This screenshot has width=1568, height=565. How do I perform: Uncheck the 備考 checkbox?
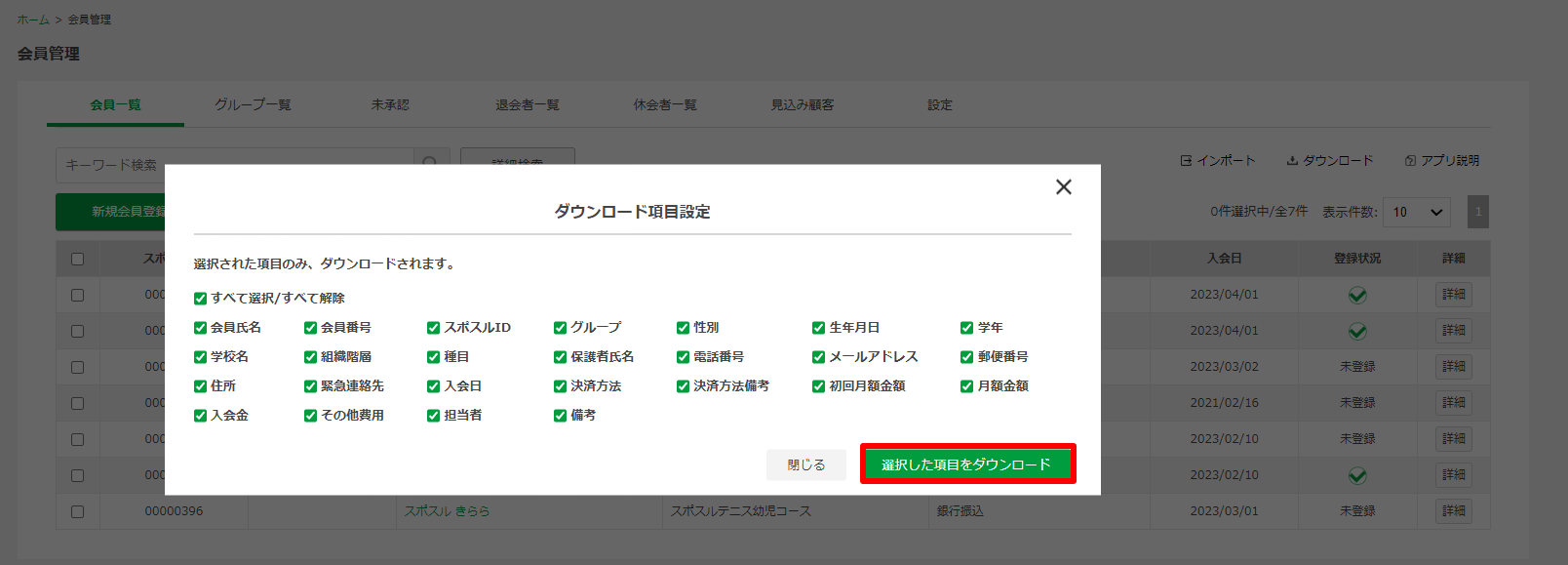pyautogui.click(x=560, y=416)
